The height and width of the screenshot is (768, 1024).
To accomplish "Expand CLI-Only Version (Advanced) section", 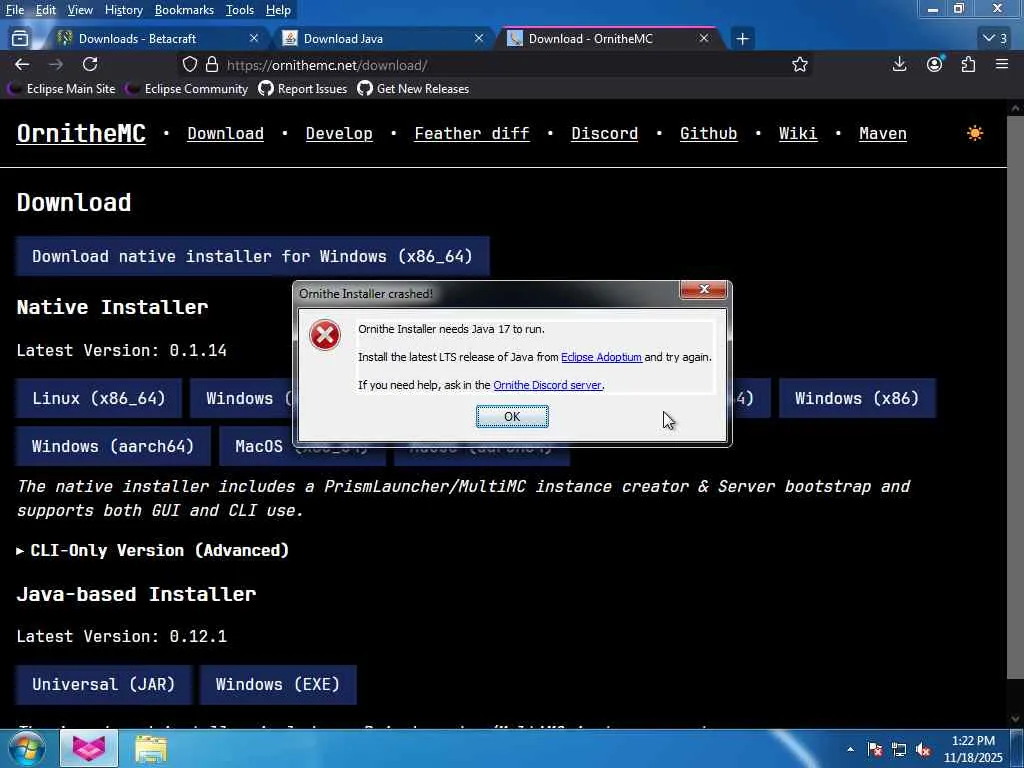I will tap(153, 551).
